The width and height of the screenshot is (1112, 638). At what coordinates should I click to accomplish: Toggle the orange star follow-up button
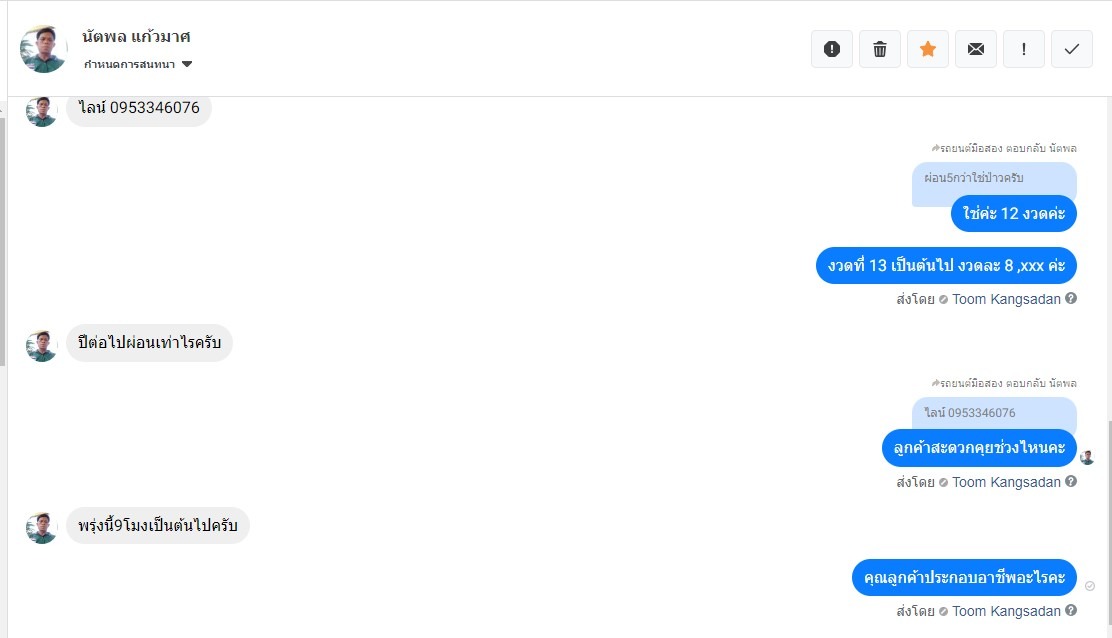click(x=928, y=49)
